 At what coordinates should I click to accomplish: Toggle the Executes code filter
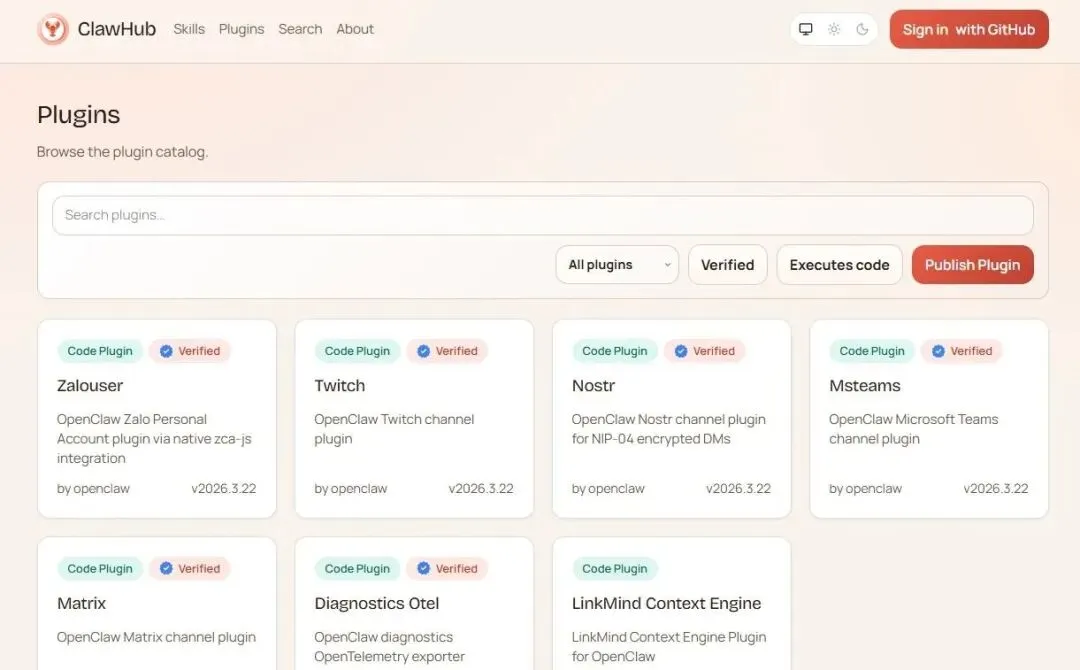(x=839, y=264)
